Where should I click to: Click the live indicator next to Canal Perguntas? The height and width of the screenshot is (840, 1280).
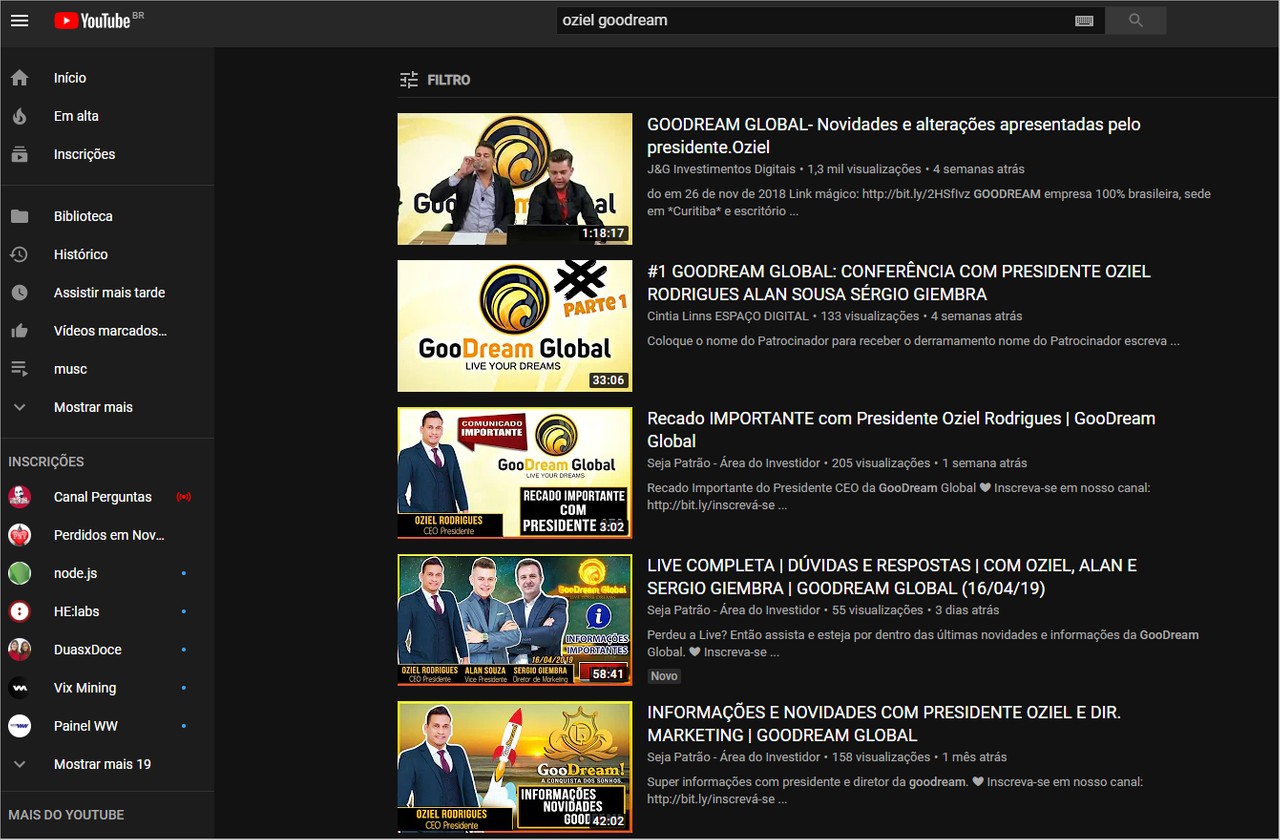[183, 496]
